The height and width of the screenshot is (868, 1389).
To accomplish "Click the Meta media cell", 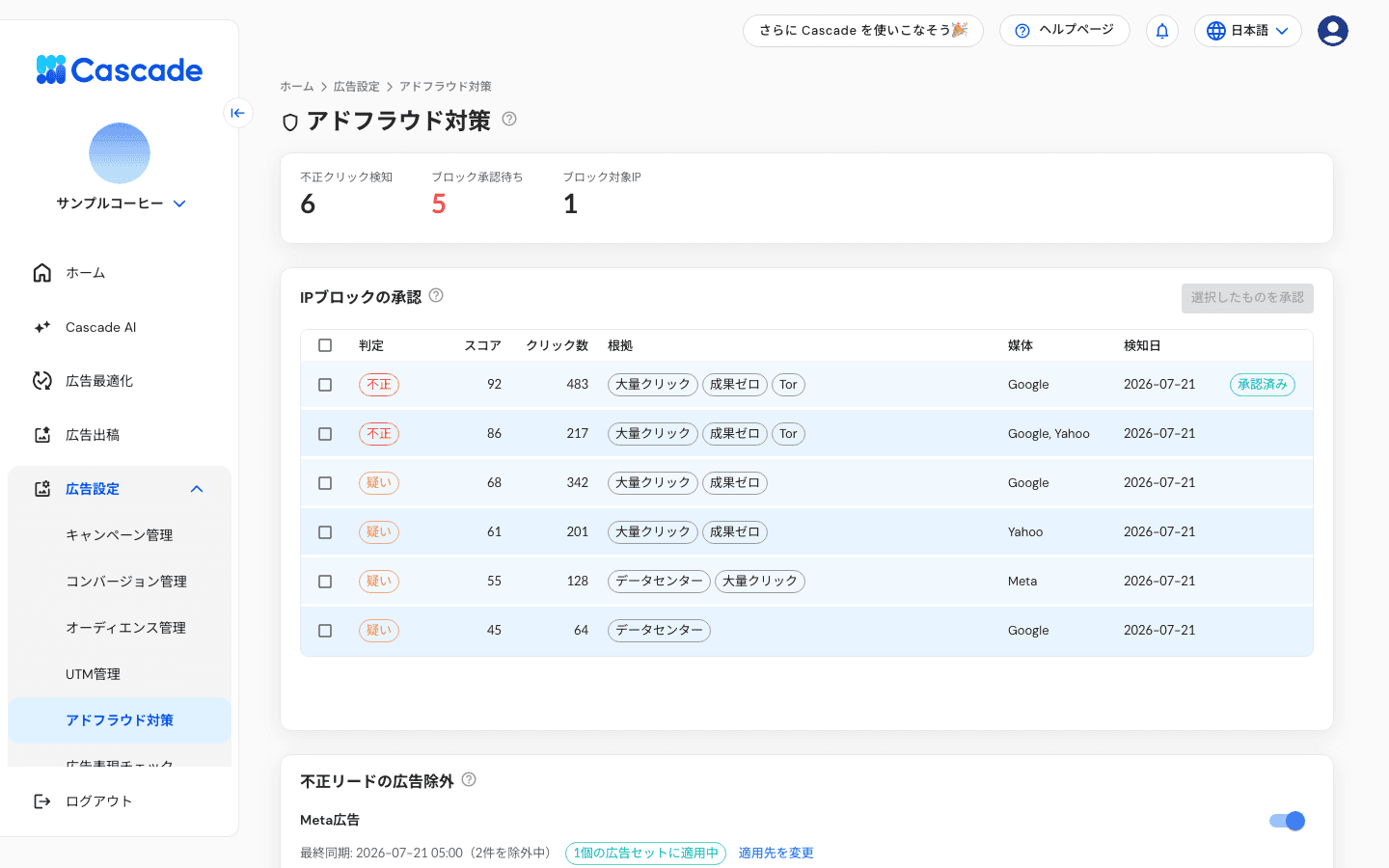I will (1022, 582).
